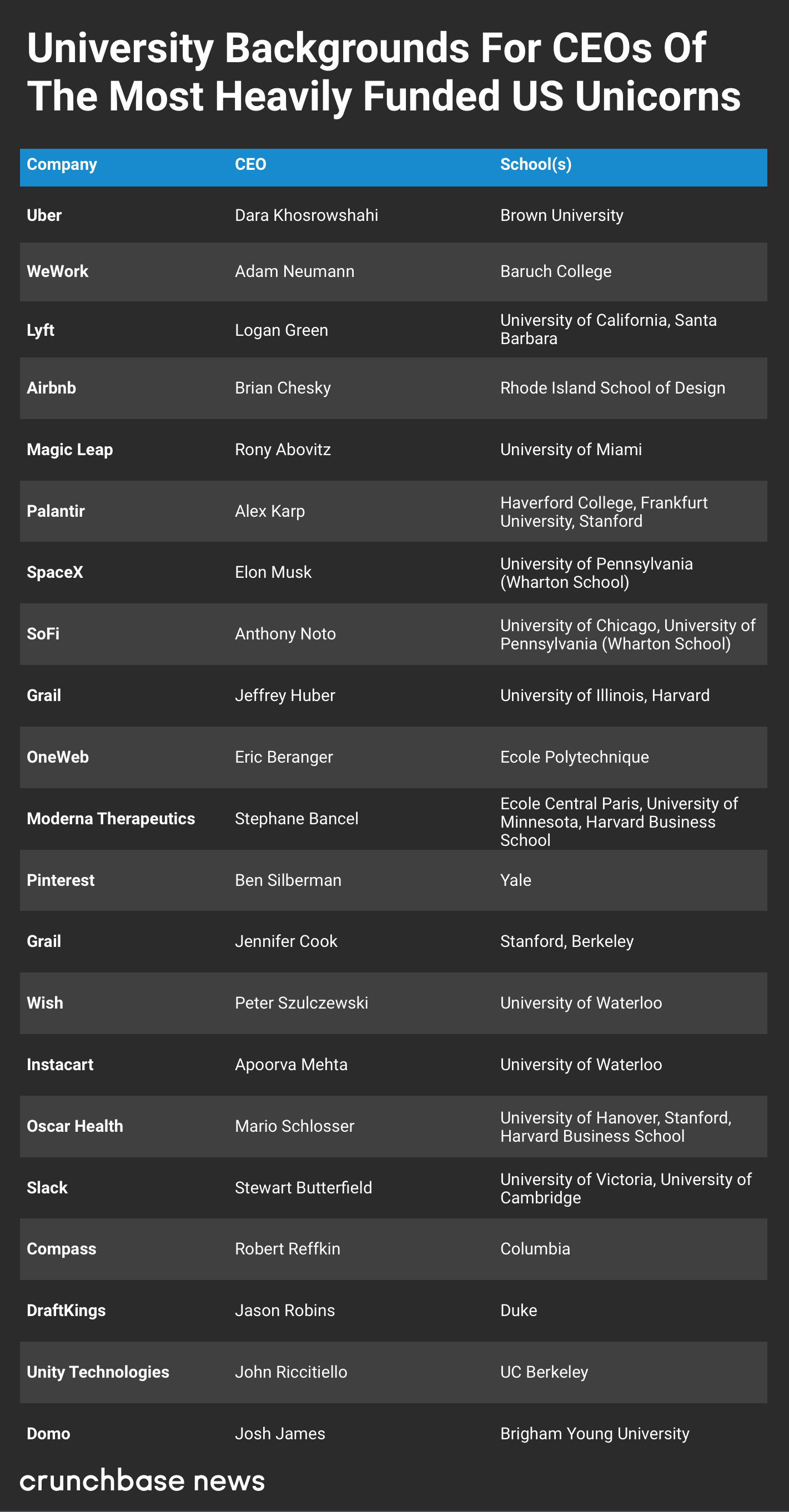Select Elon Musk's name
789x1512 pixels.
[x=273, y=572]
